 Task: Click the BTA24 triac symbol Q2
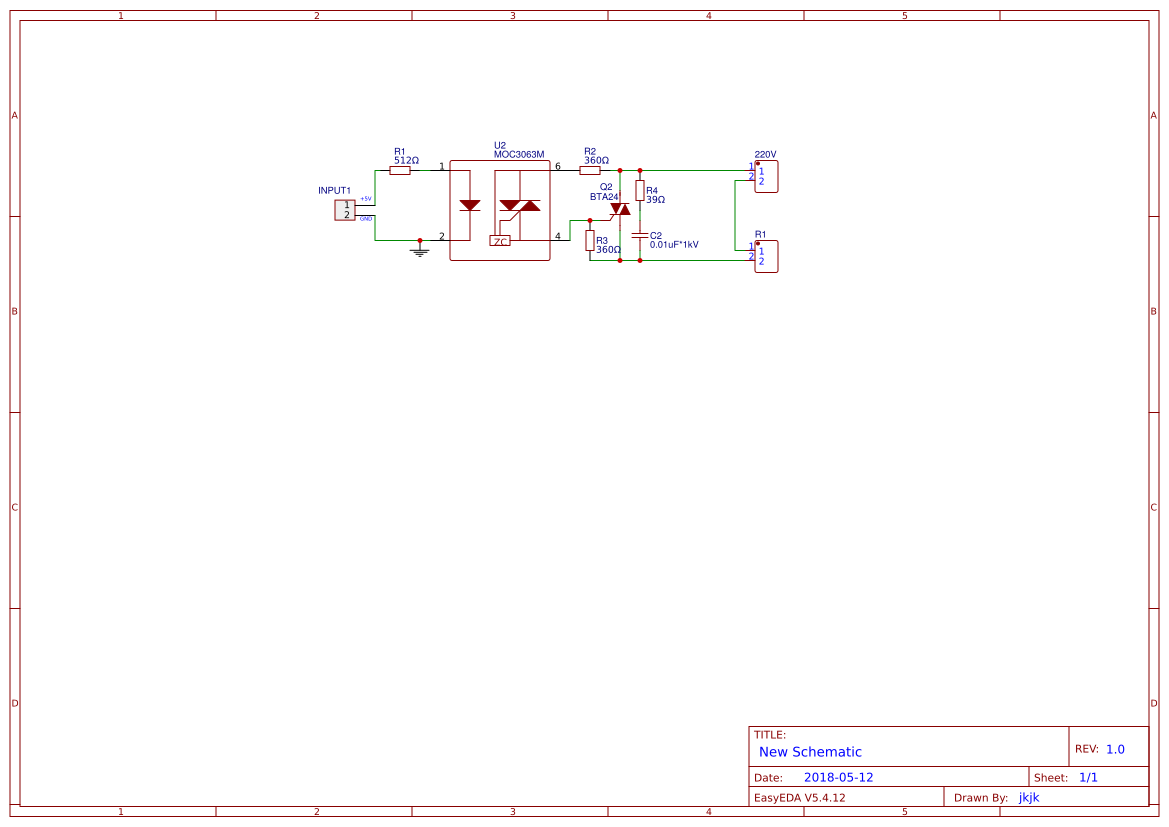click(621, 210)
